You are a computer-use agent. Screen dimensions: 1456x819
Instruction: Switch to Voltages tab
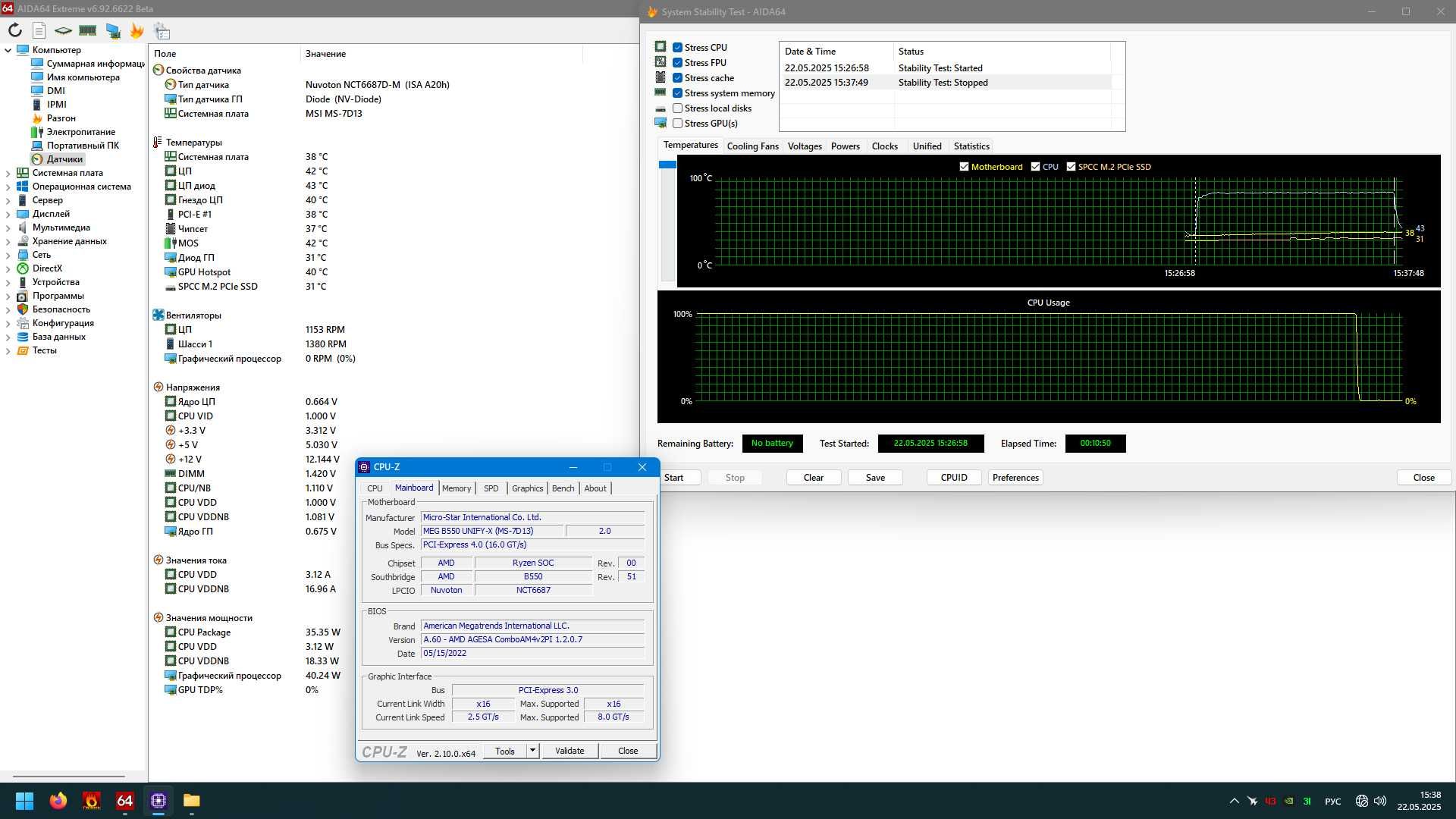(805, 146)
